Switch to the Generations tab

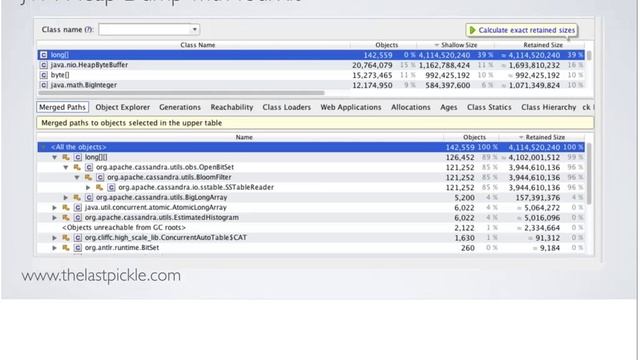180,107
